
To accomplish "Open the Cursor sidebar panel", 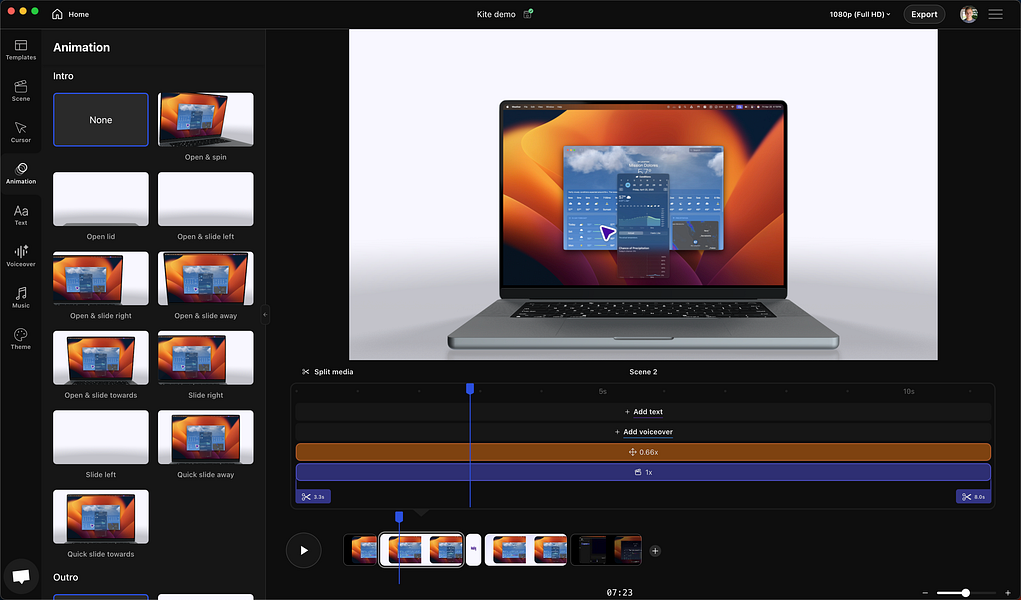I will 21,132.
